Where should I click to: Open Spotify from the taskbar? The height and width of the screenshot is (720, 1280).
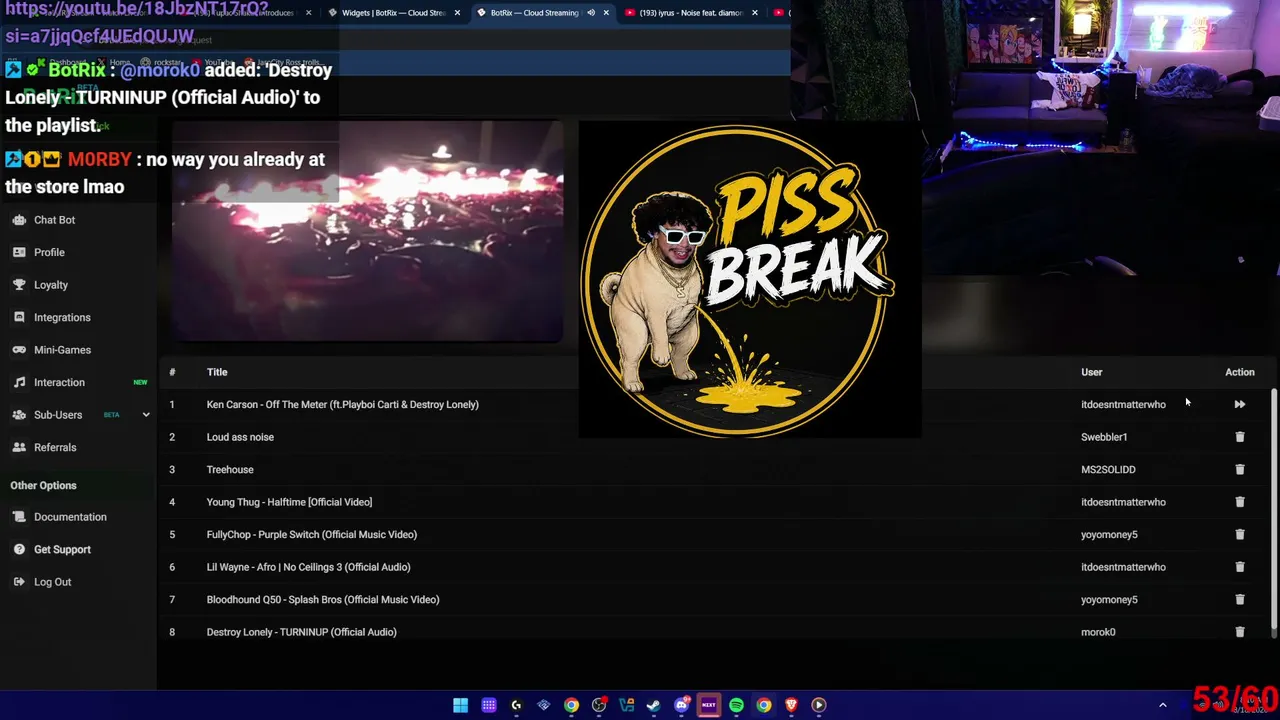click(x=736, y=705)
